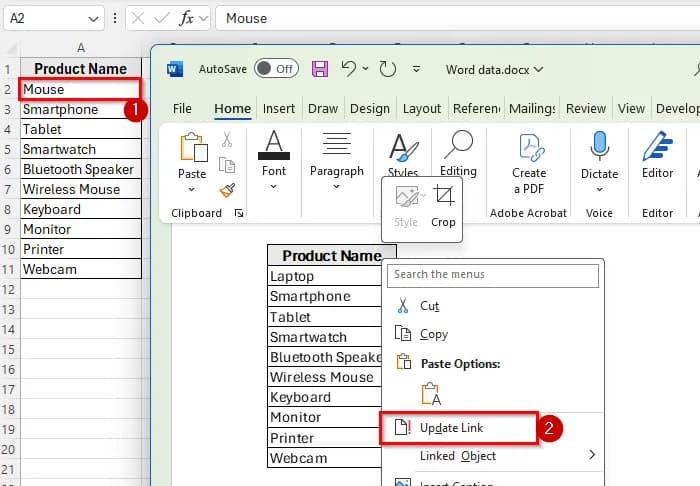The width and height of the screenshot is (700, 486).
Task: Click the Keep Text Only paste icon
Action: (x=431, y=393)
